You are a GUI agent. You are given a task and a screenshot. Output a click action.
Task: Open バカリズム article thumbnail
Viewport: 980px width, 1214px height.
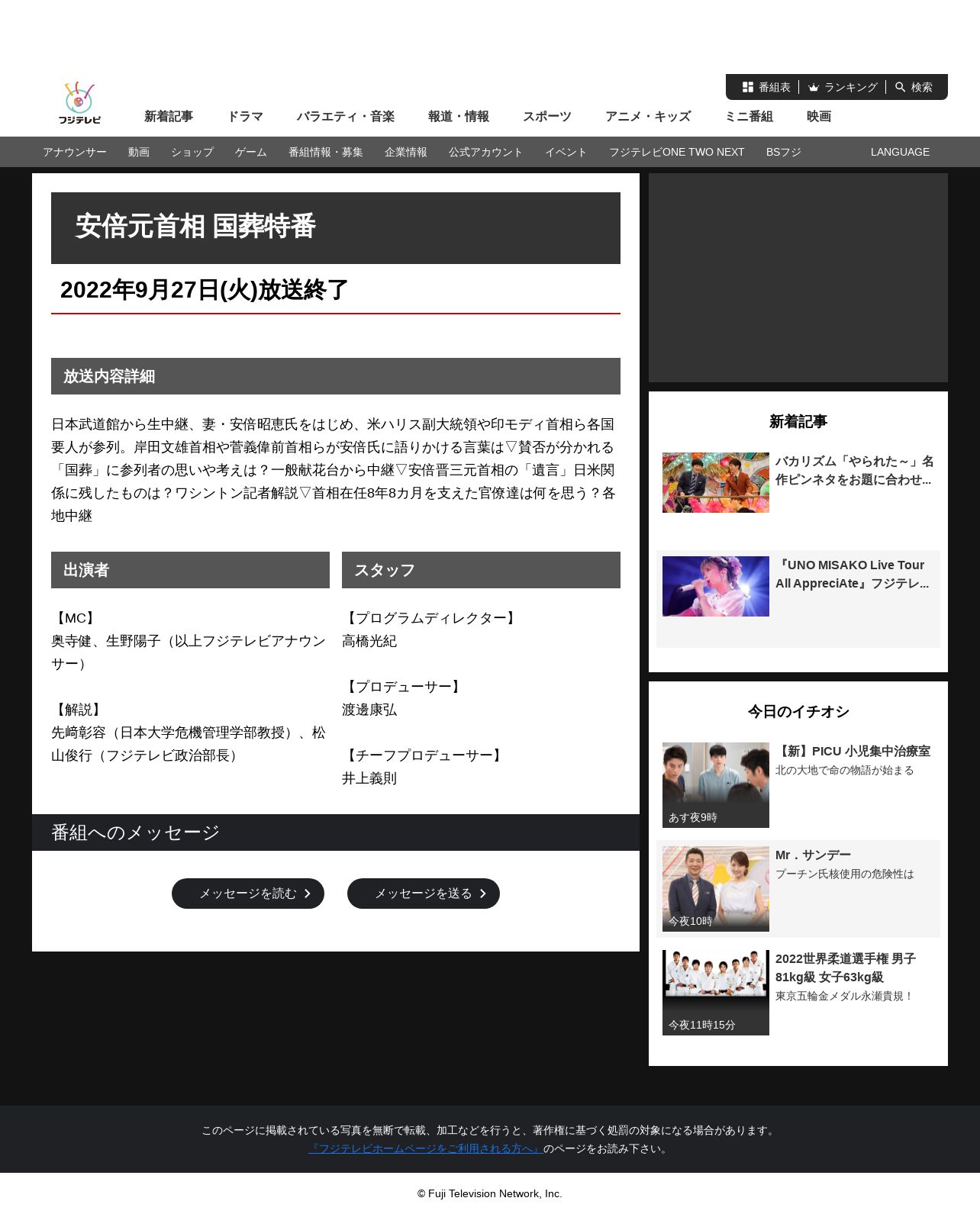pos(716,482)
